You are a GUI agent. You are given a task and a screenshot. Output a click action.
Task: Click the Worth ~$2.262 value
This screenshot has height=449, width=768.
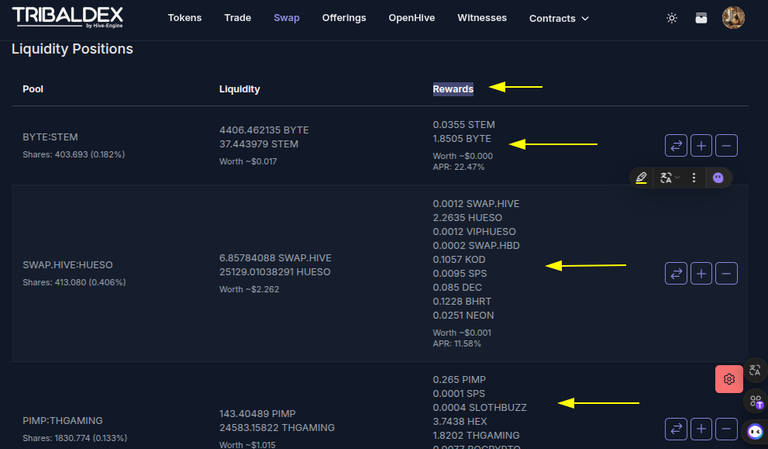(249, 289)
